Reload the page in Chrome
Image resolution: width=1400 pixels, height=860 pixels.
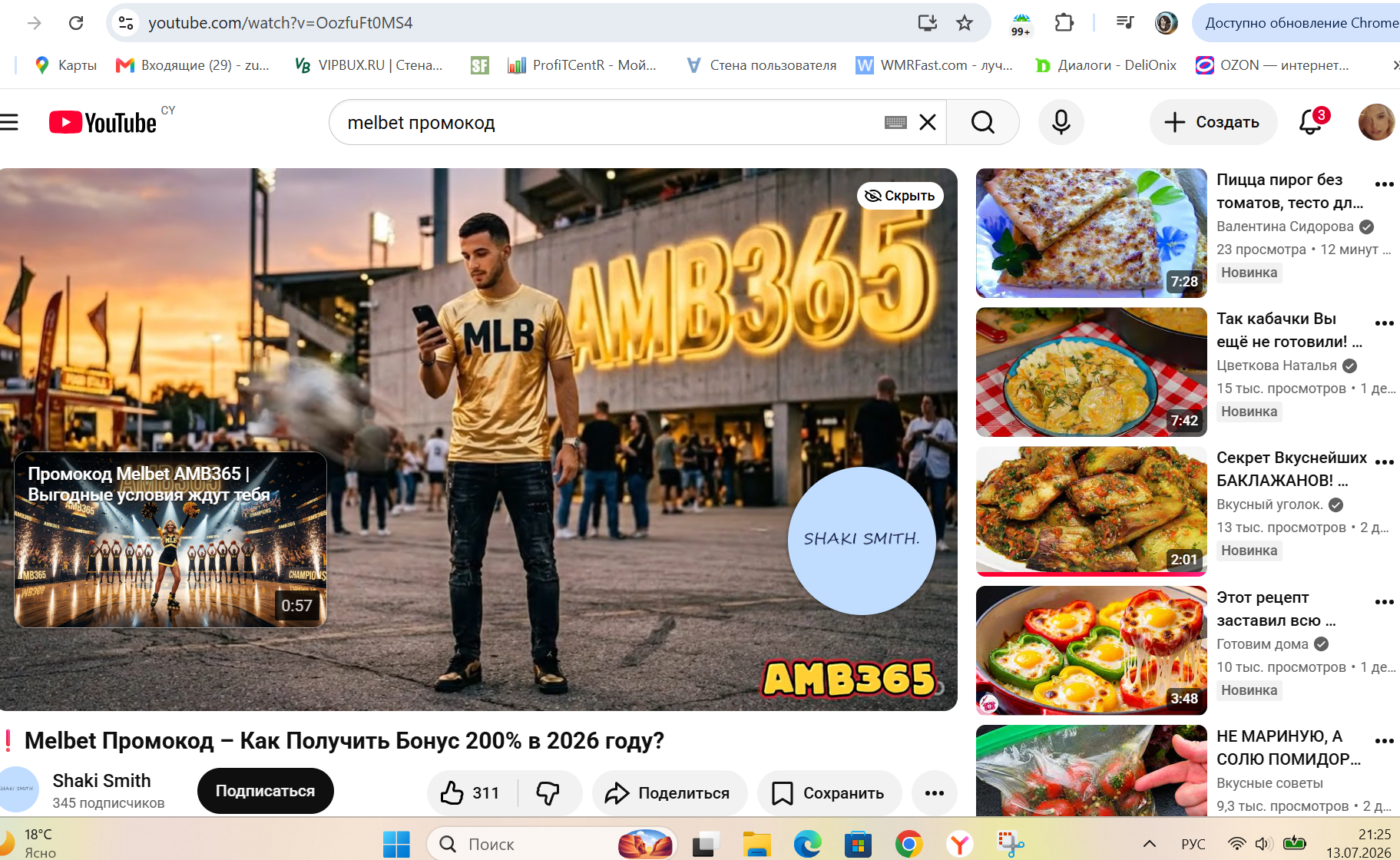pos(76,23)
